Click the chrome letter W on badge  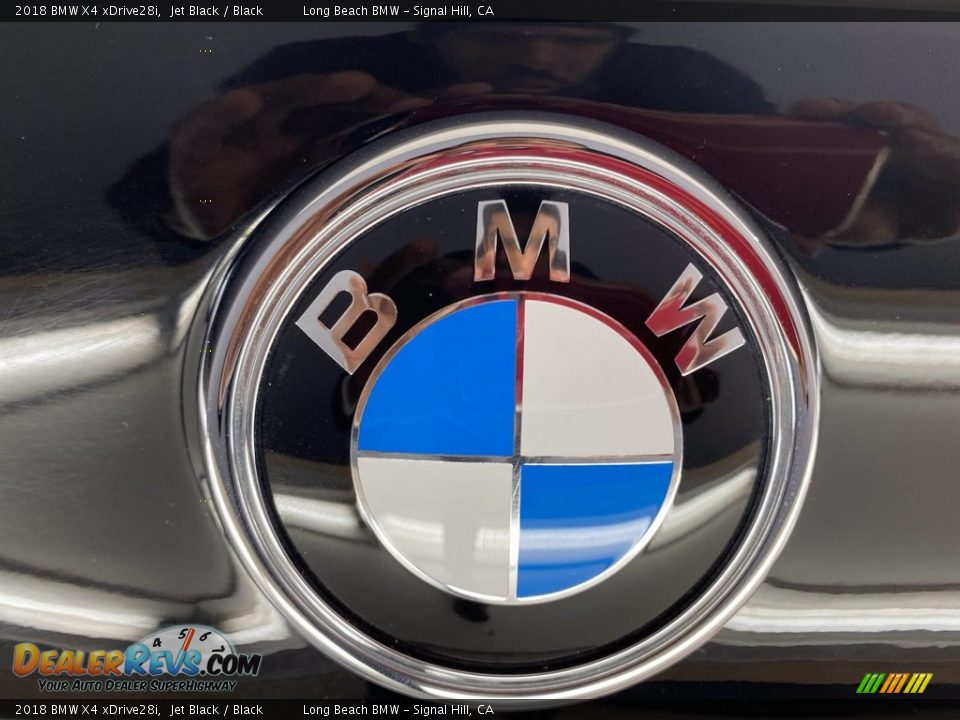point(696,320)
